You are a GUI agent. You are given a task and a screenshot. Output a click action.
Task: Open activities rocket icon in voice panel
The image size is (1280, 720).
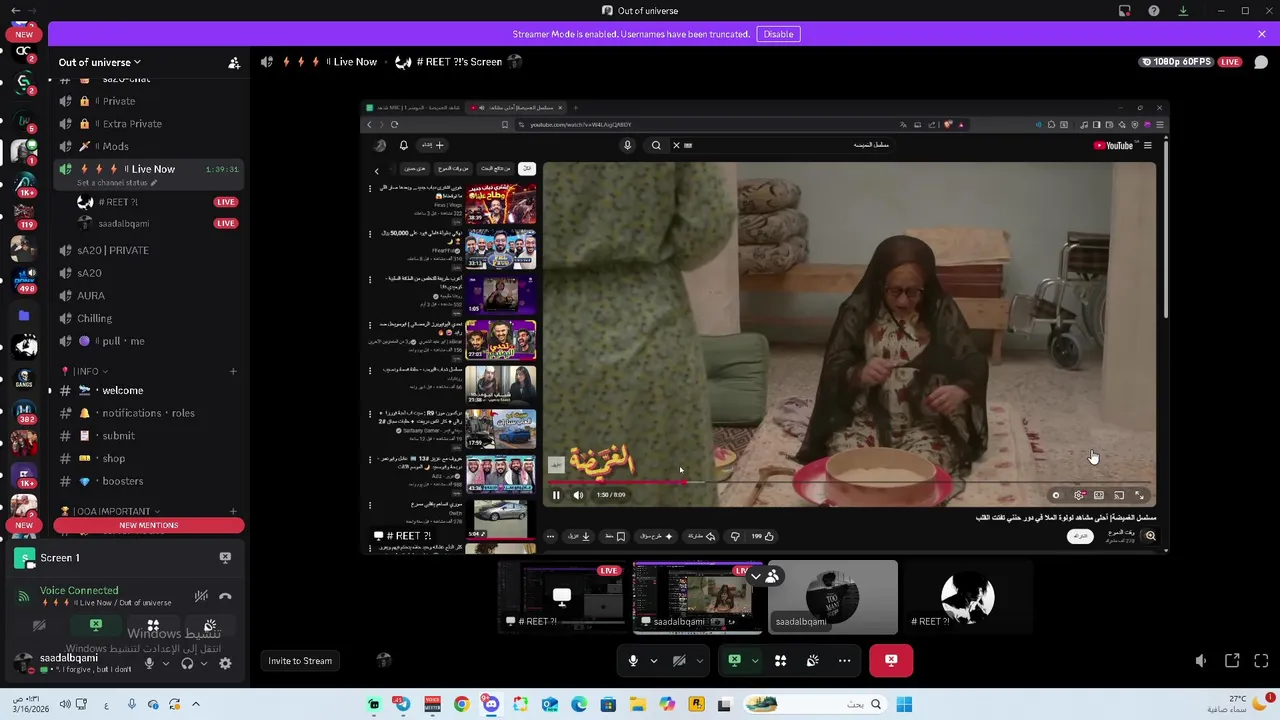[153, 626]
